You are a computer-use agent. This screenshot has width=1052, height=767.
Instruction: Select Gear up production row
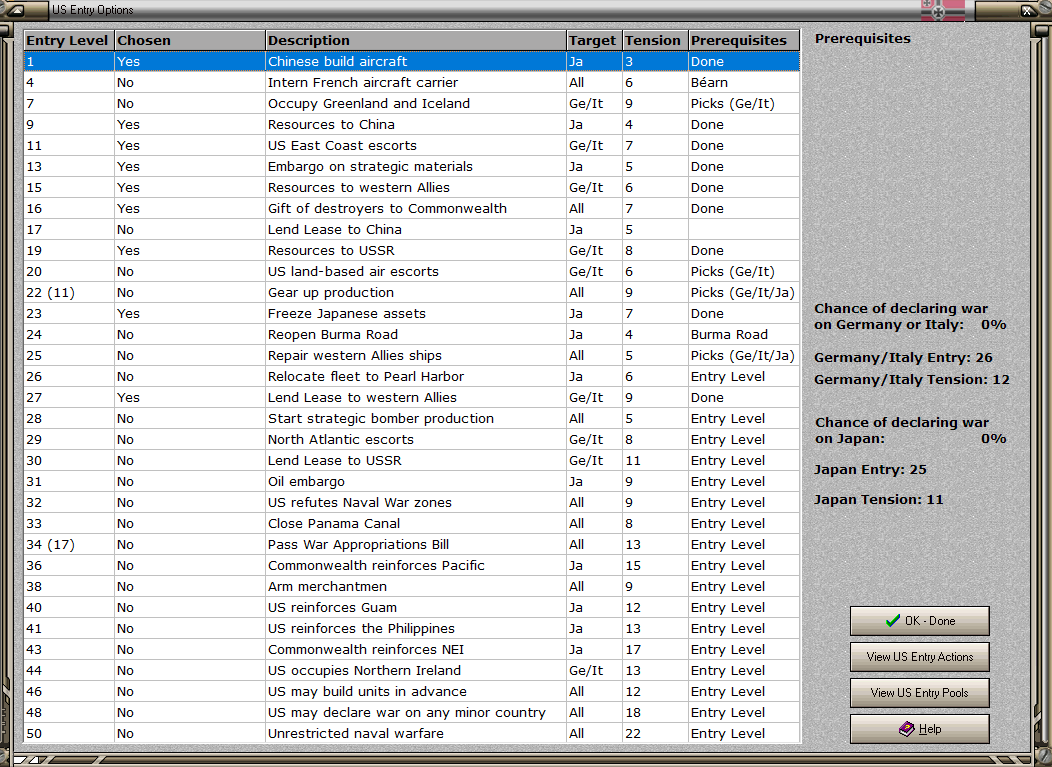pyautogui.click(x=412, y=293)
